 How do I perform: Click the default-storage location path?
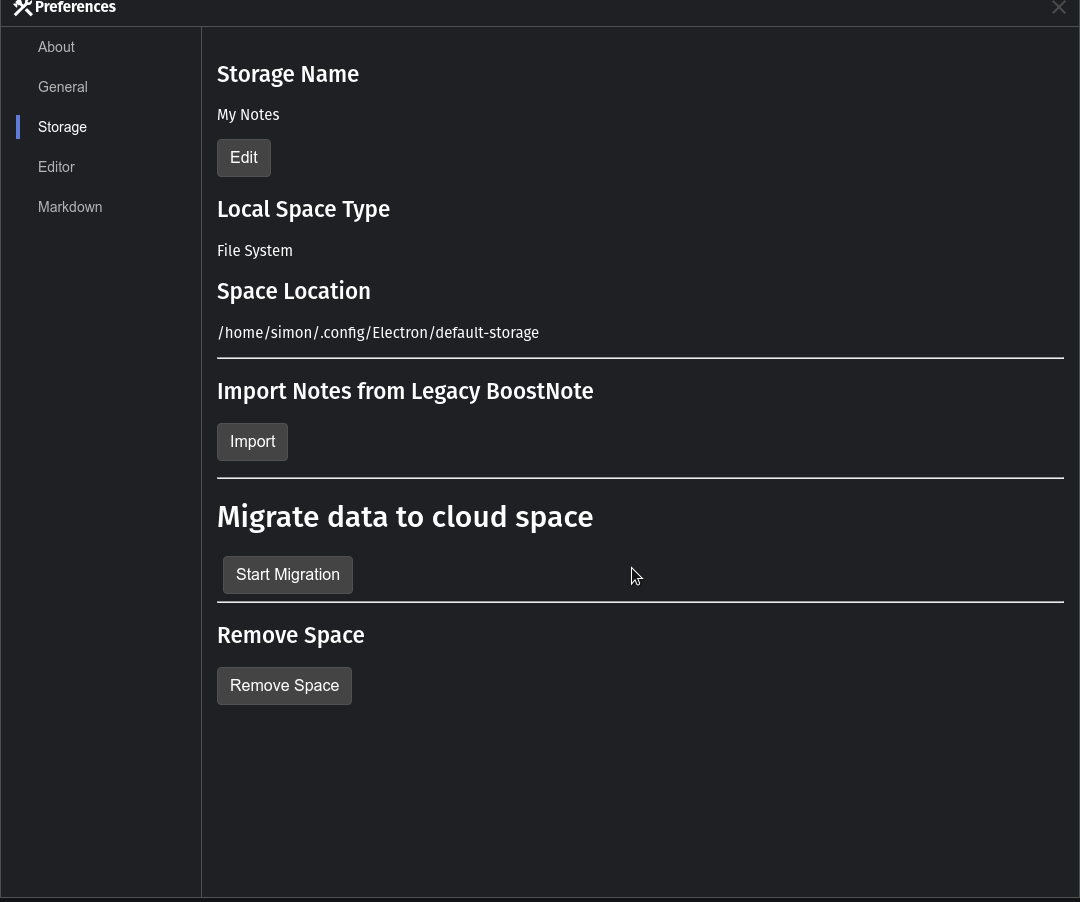tap(378, 333)
